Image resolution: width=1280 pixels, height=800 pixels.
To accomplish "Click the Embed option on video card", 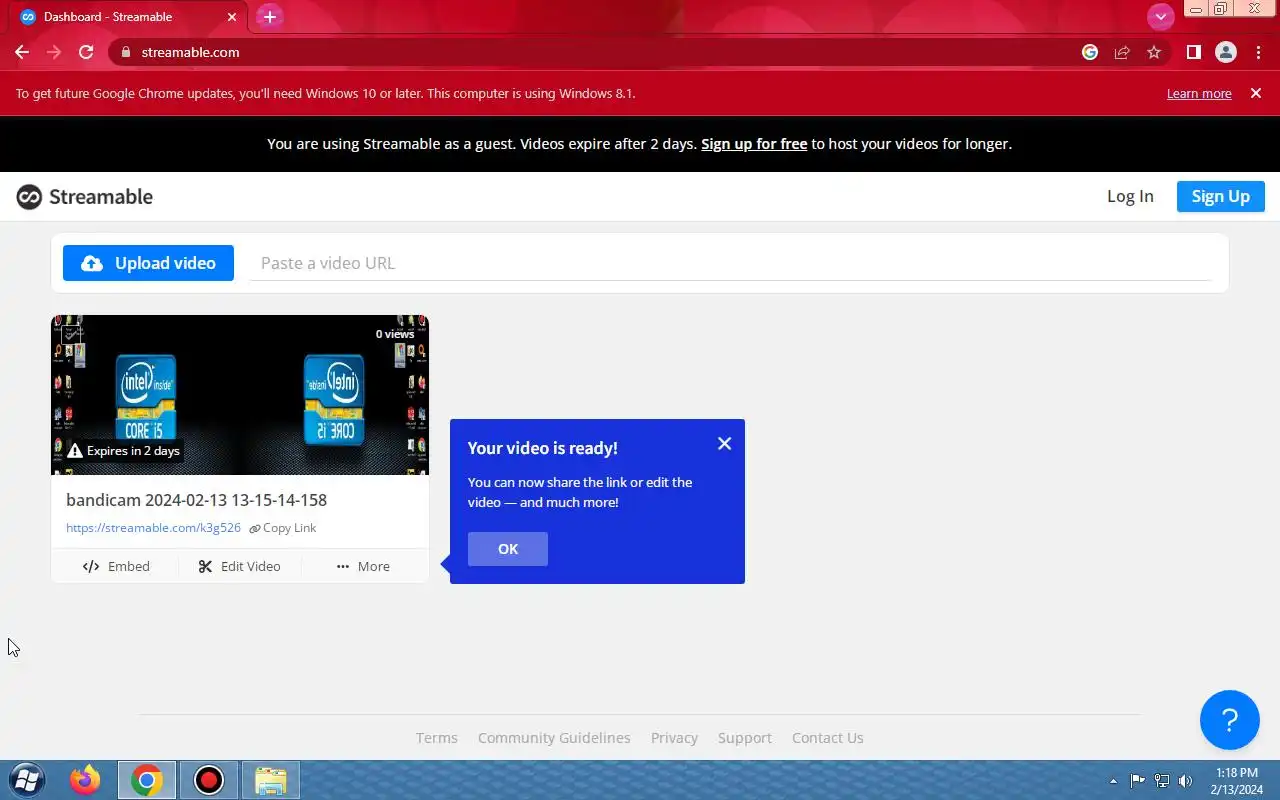I will coord(116,566).
